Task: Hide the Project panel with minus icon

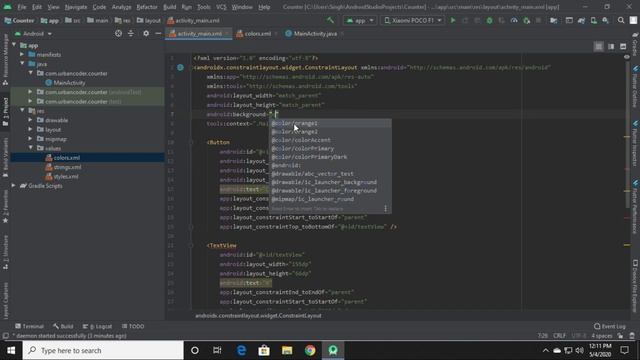Action: coord(158,33)
